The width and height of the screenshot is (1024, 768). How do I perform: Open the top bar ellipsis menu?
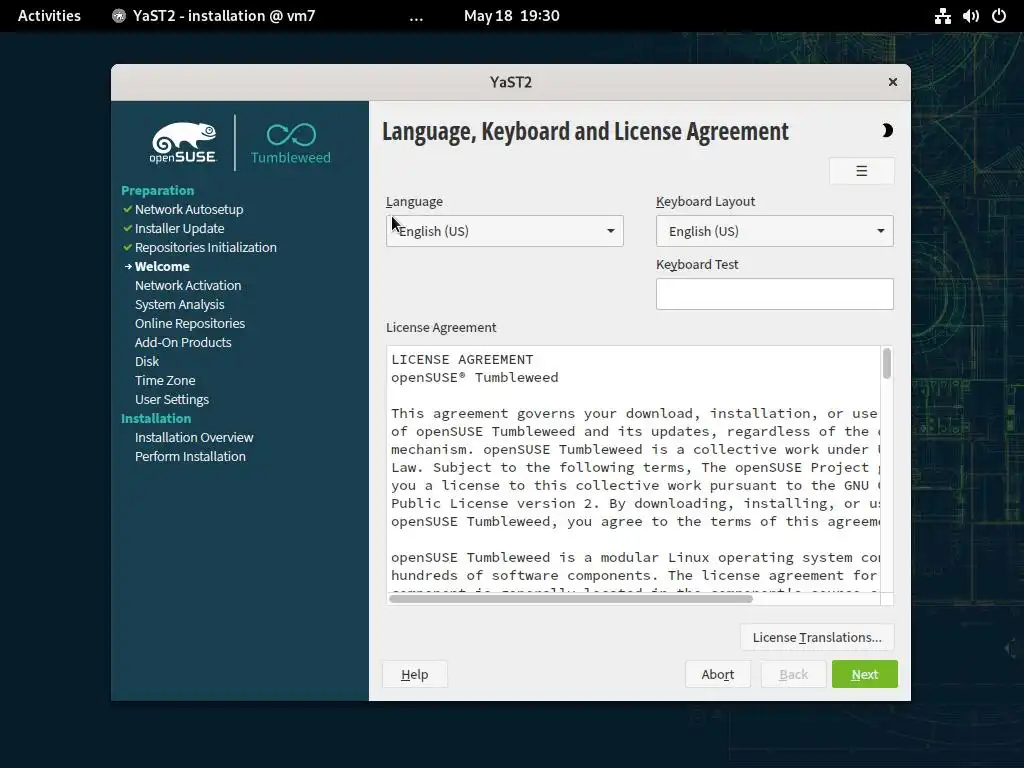click(416, 16)
